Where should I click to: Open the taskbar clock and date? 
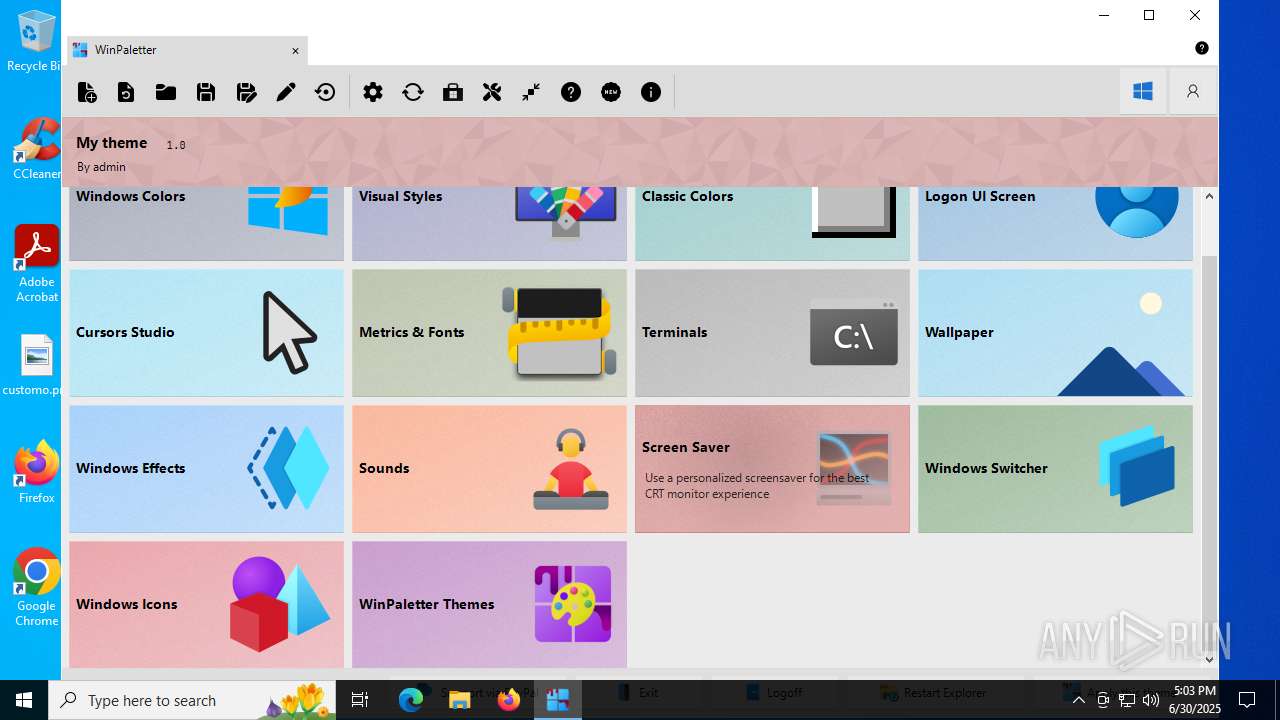(1194, 700)
